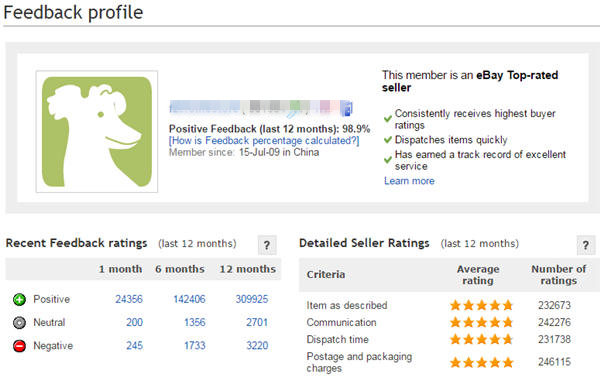Open help for Detailed Seller Ratings
Viewport: 600px width, 387px height.
click(x=585, y=245)
